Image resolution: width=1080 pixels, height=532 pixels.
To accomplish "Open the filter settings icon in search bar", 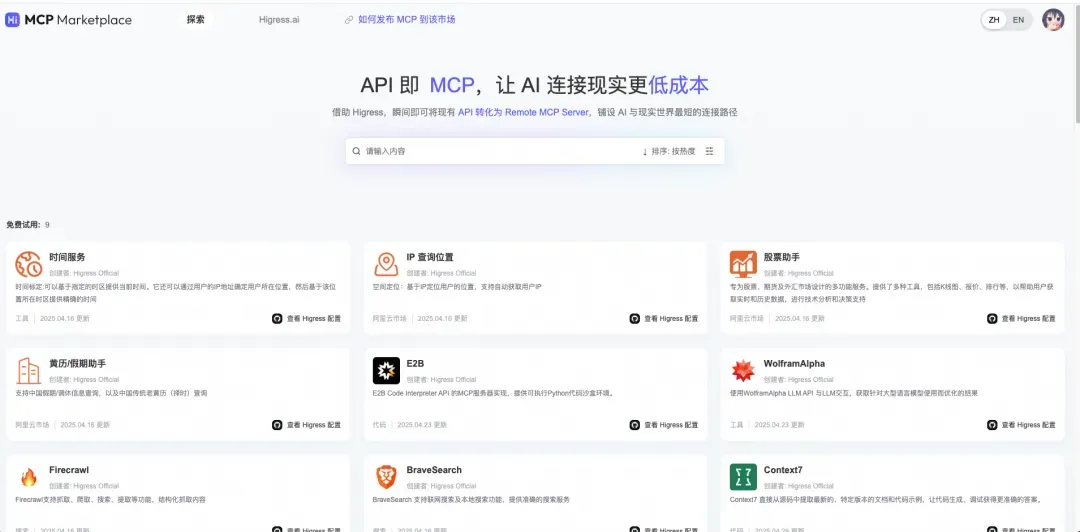I will point(709,151).
